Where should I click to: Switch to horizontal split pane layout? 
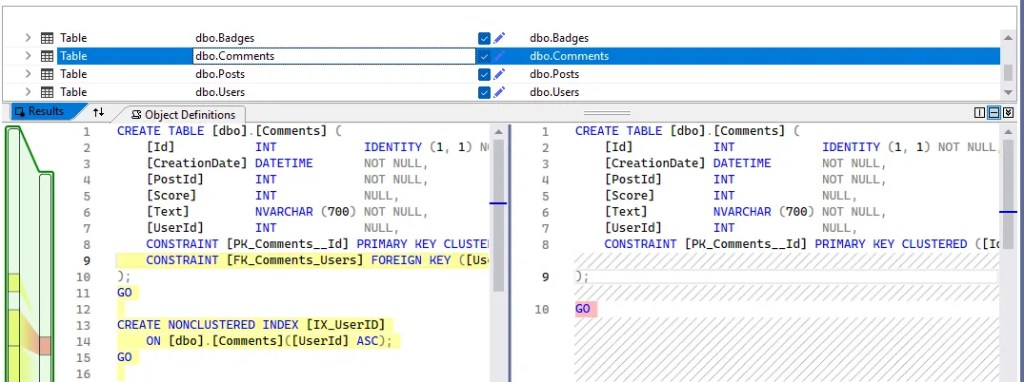pyautogui.click(x=994, y=113)
